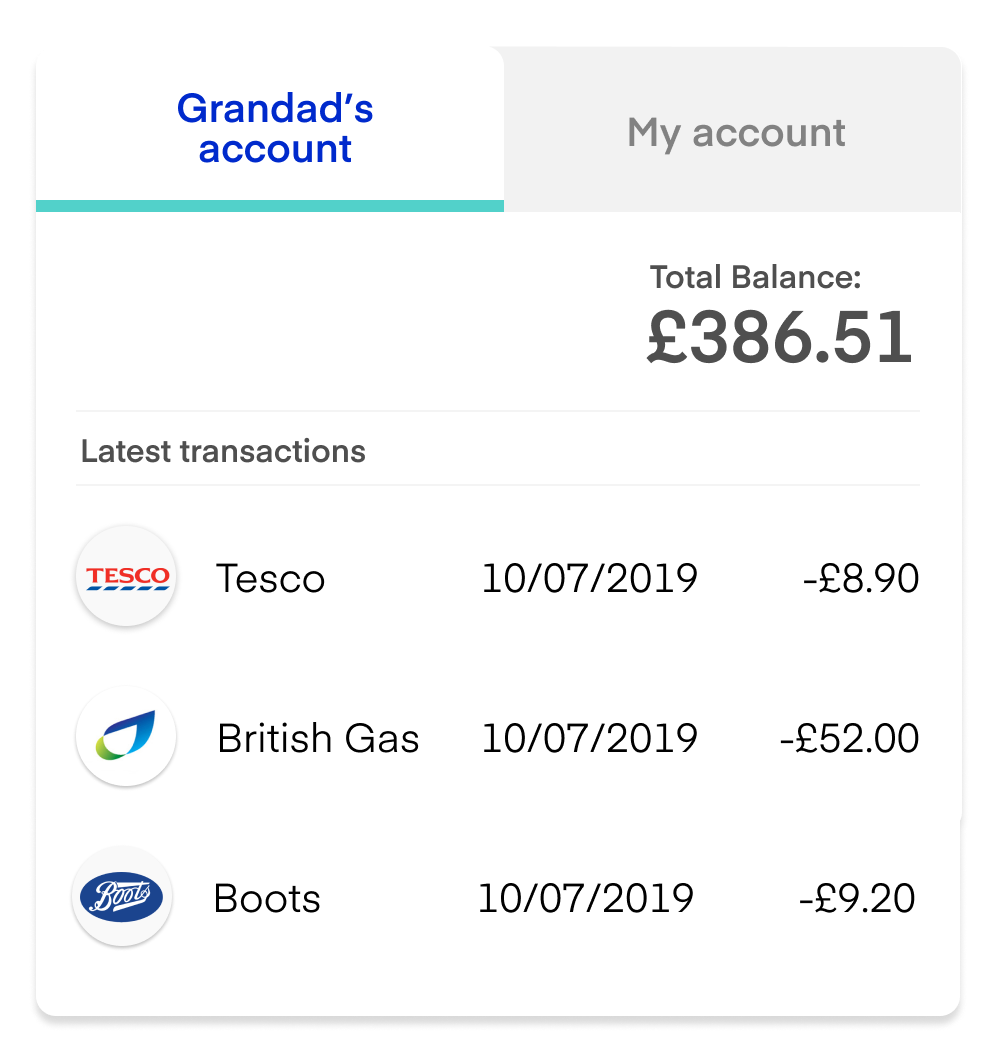Click the -£52.00 British Gas amount
Screen dimensions: 1000x1060
[x=849, y=738]
